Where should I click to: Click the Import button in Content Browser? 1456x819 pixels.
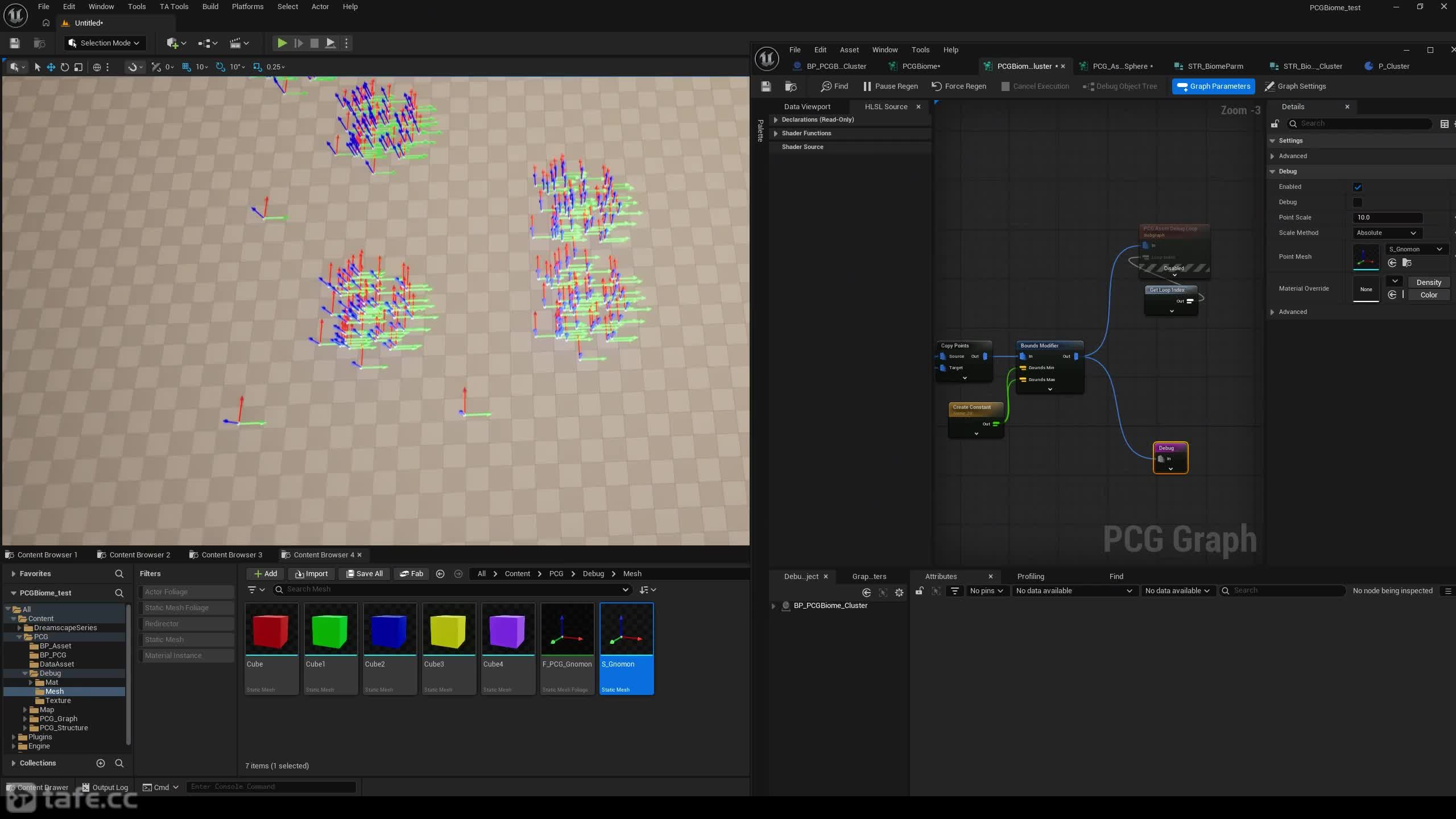coord(311,574)
